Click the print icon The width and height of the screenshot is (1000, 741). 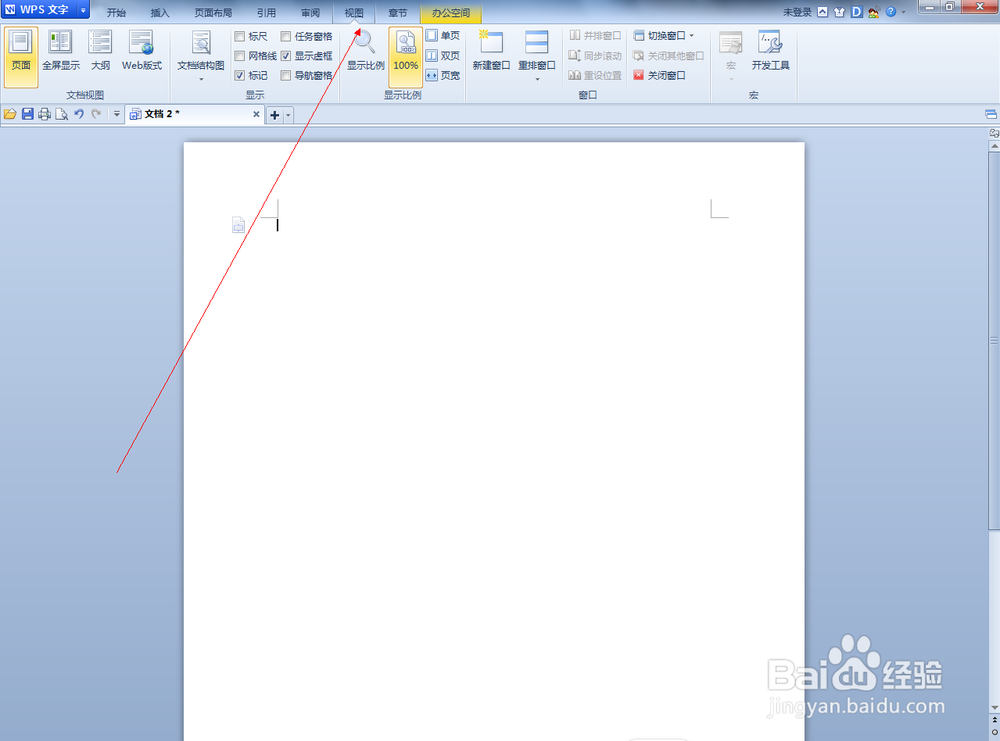[x=45, y=114]
